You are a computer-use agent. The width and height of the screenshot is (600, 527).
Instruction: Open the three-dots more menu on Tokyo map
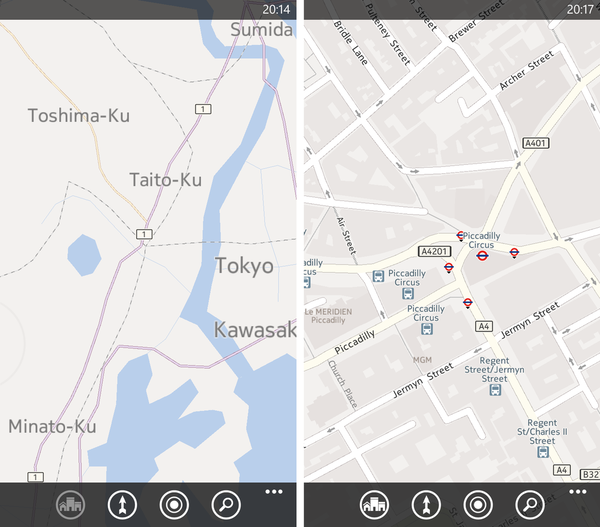274,492
